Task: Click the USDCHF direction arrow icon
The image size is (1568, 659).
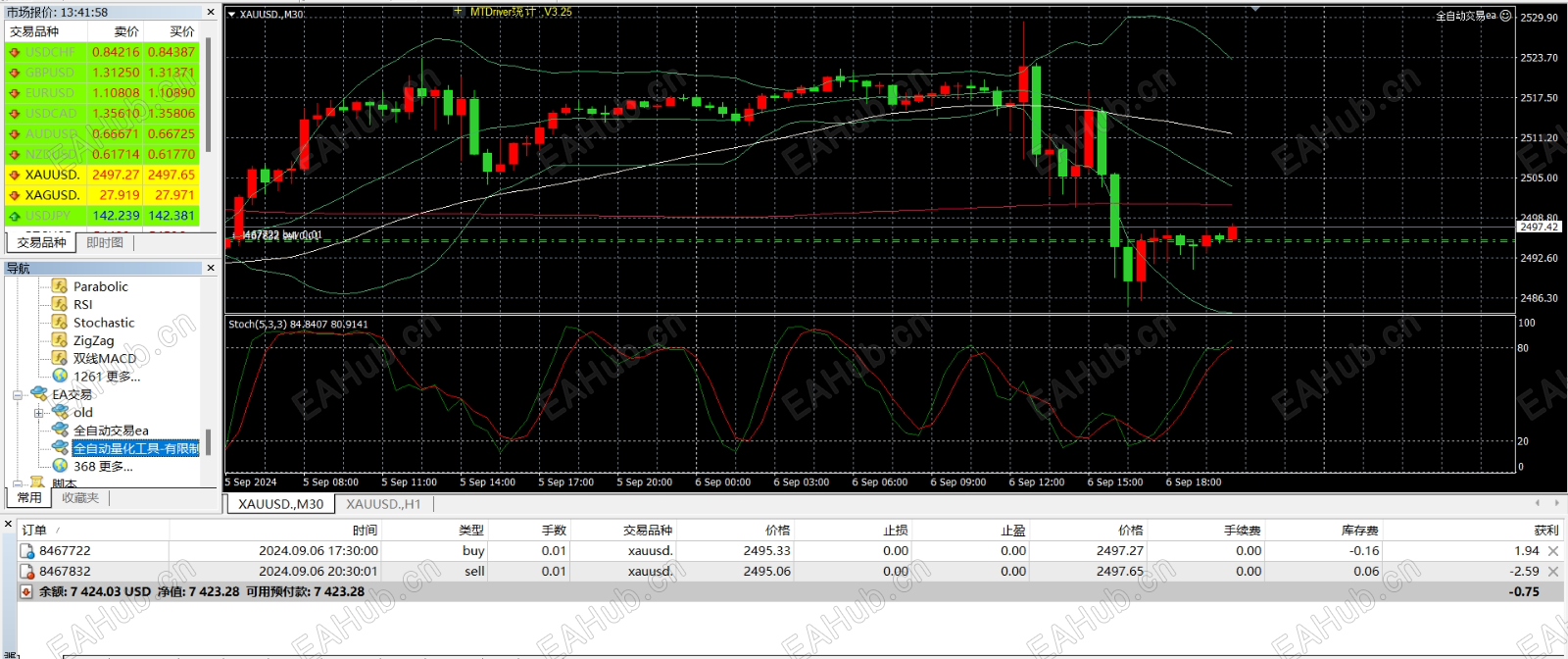Action: click(15, 52)
